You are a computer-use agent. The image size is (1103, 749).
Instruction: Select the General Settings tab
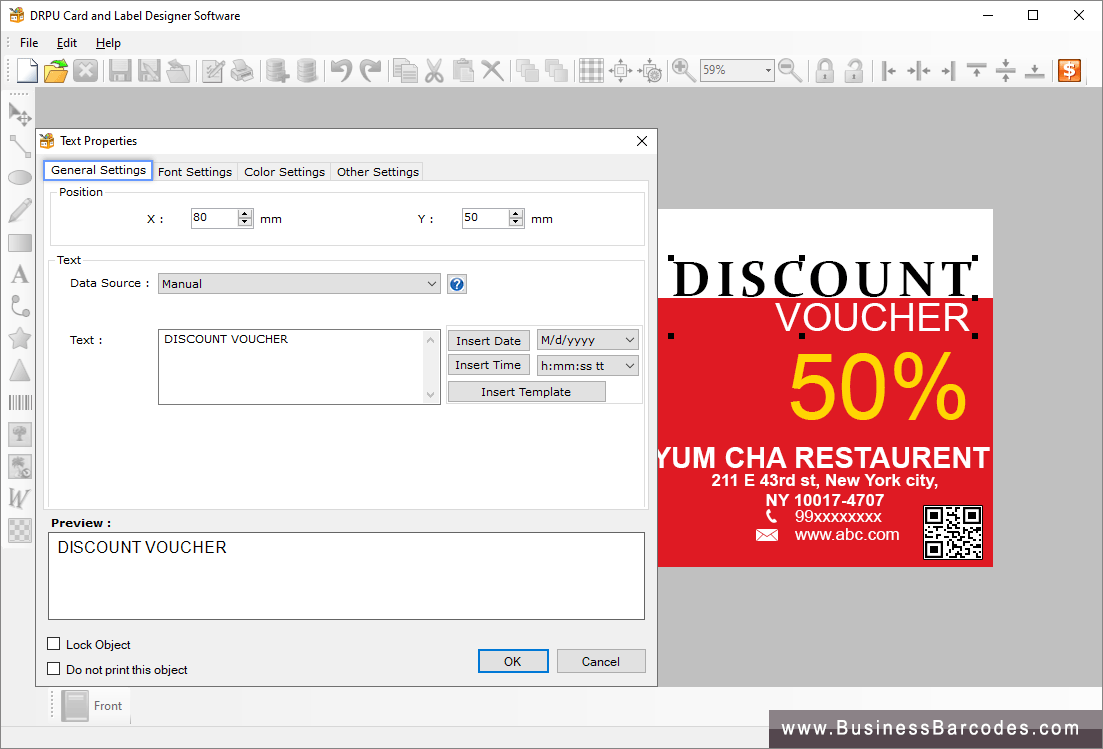[x=98, y=170]
